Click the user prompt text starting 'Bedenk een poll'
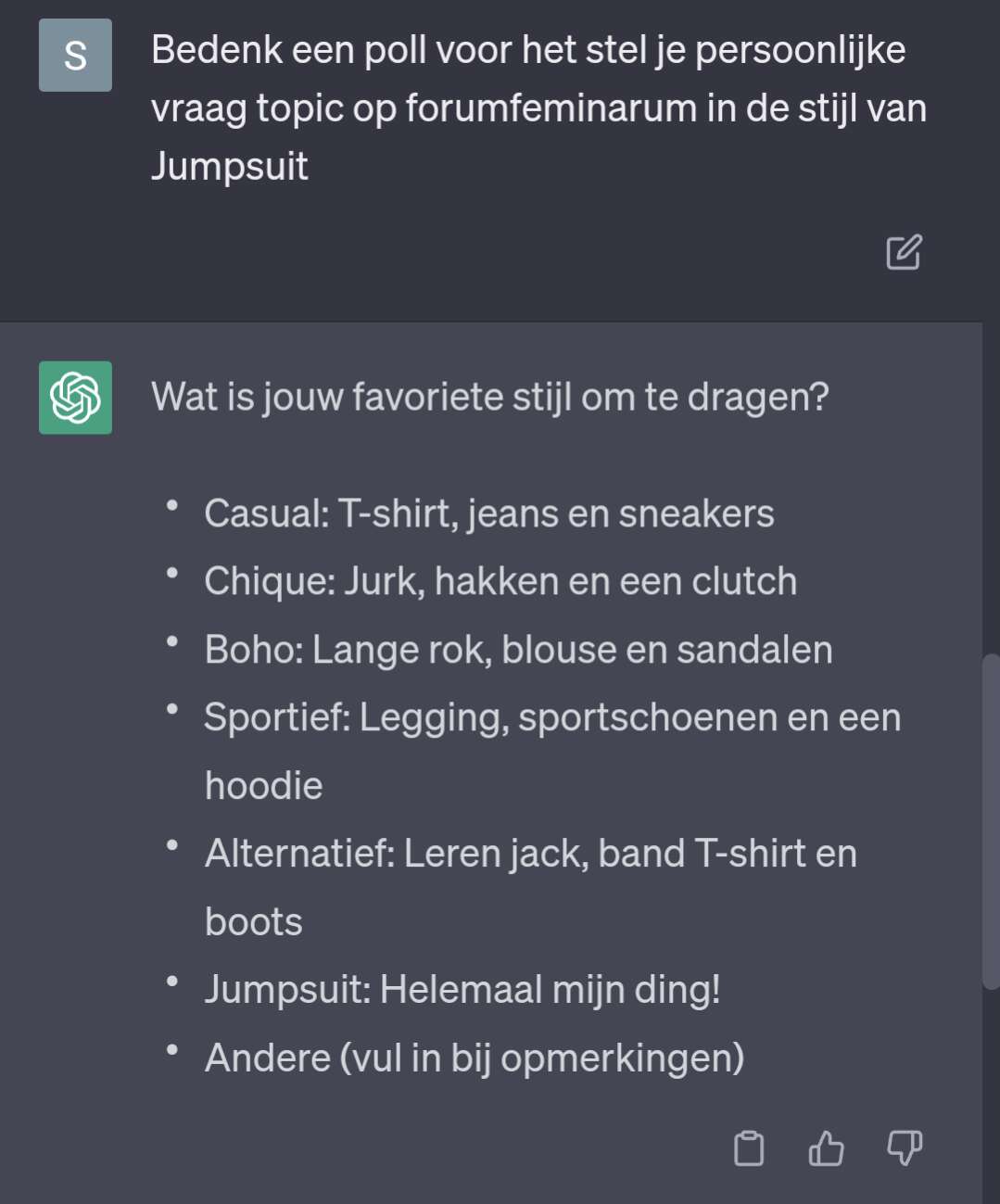Screen dimensions: 1000x1204 [538, 108]
